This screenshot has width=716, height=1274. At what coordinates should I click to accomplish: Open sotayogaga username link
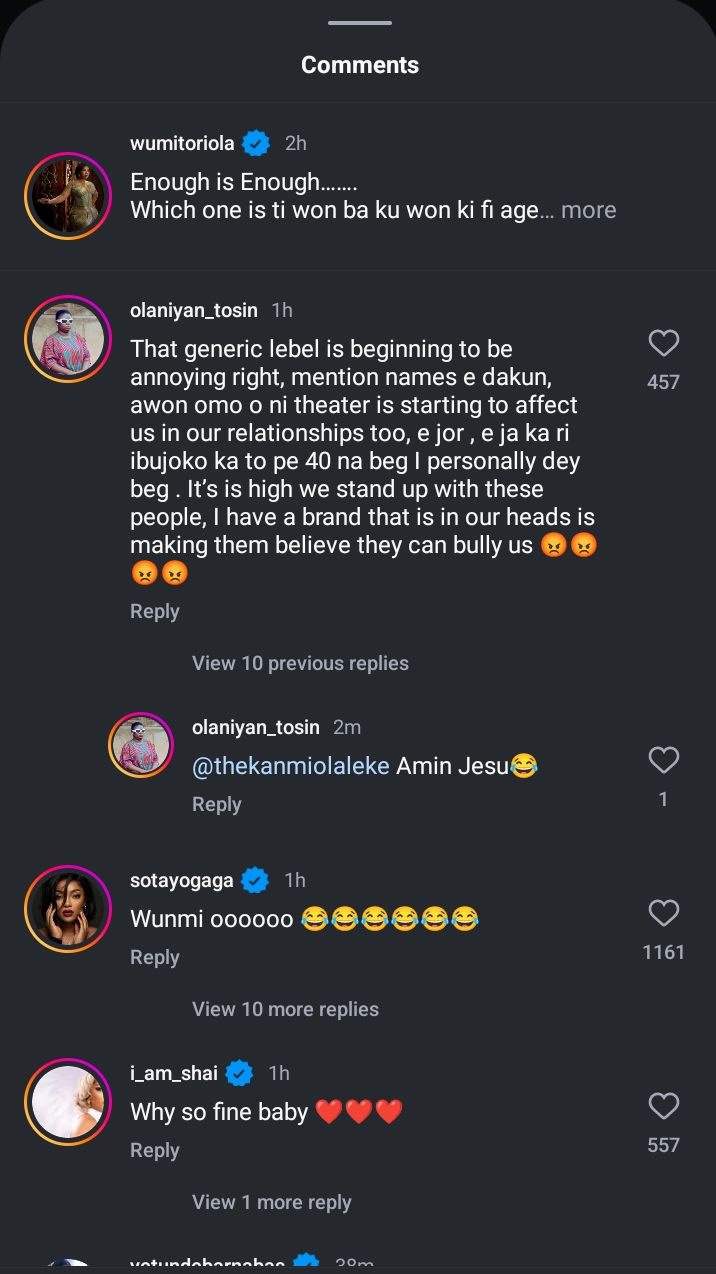click(181, 880)
